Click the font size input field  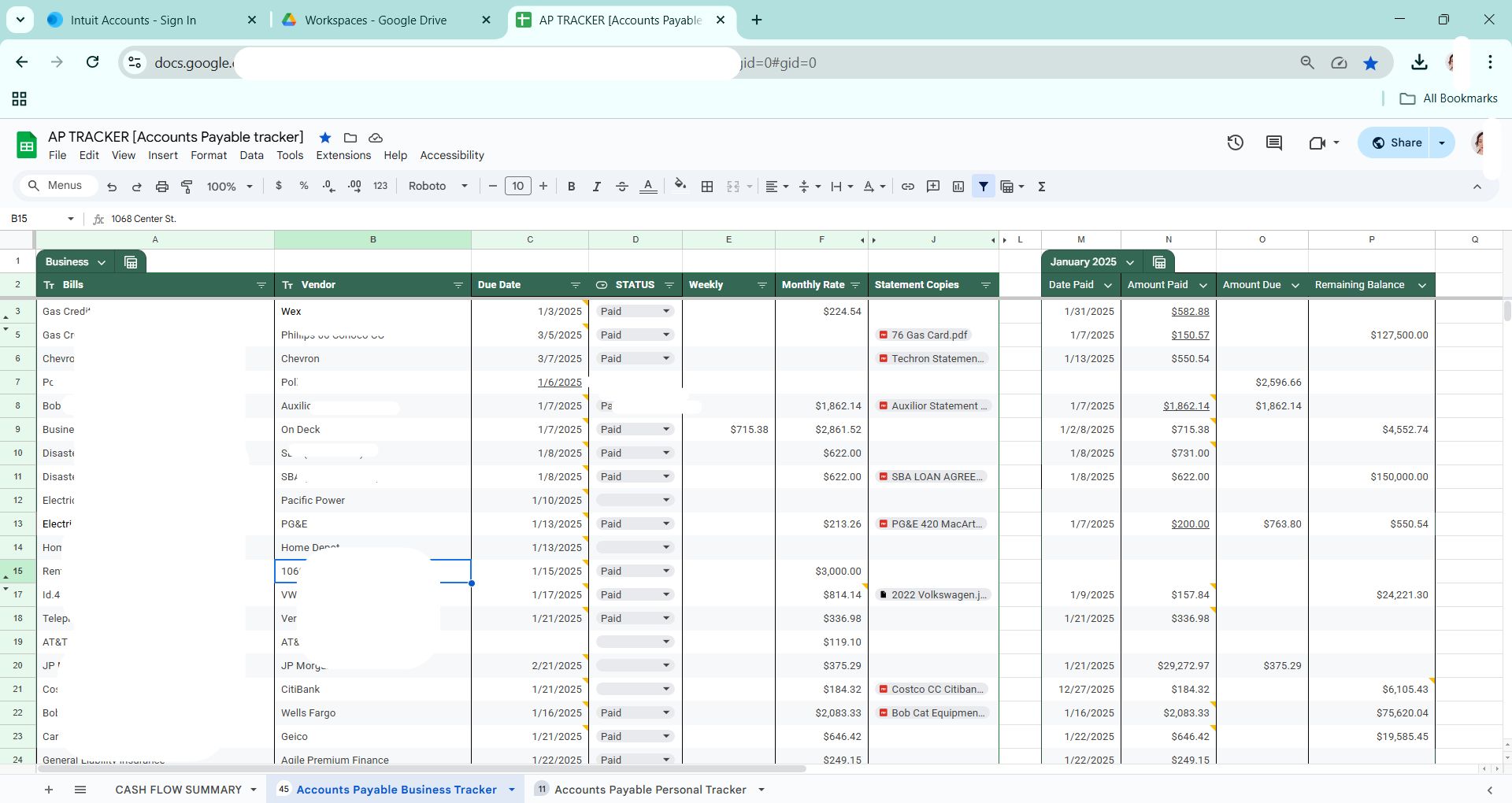[517, 187]
